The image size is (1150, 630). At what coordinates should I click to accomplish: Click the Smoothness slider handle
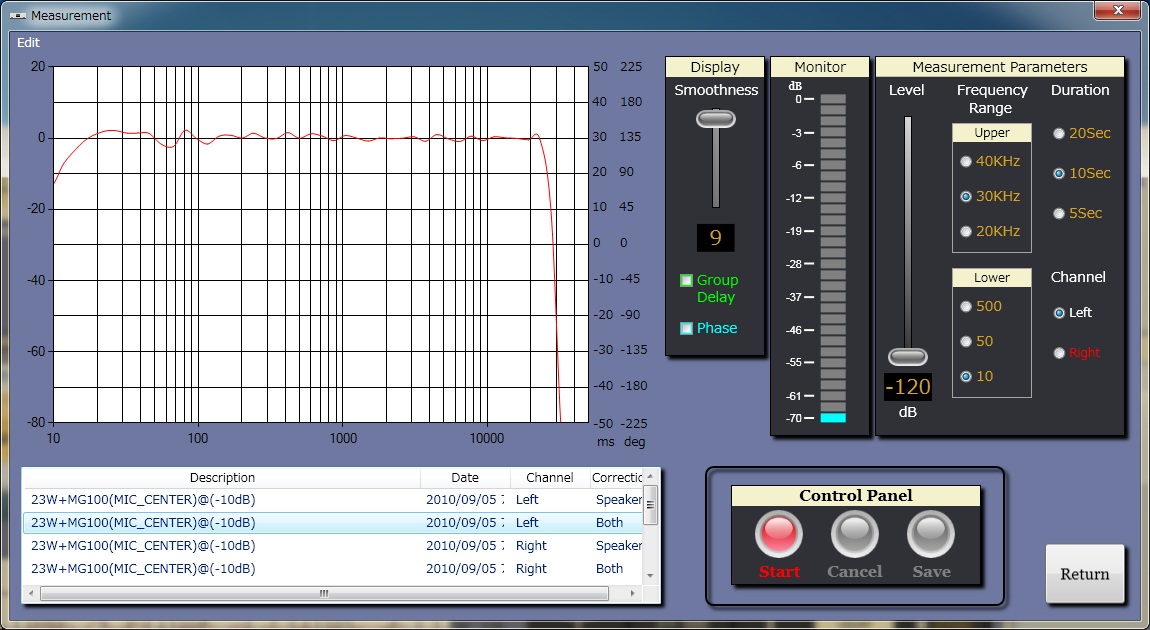coord(715,119)
